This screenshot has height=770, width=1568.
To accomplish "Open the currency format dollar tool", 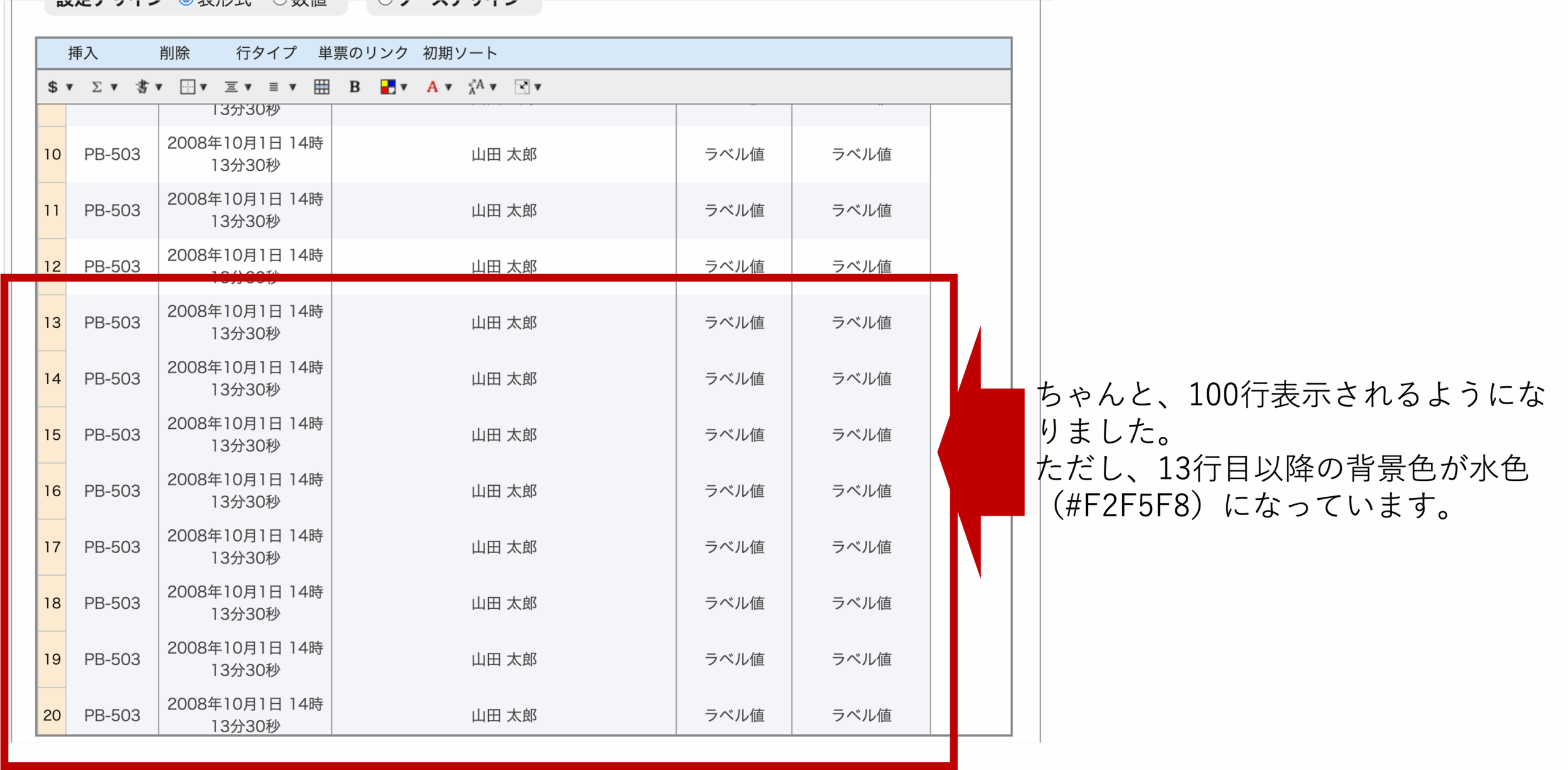I will click(x=60, y=87).
